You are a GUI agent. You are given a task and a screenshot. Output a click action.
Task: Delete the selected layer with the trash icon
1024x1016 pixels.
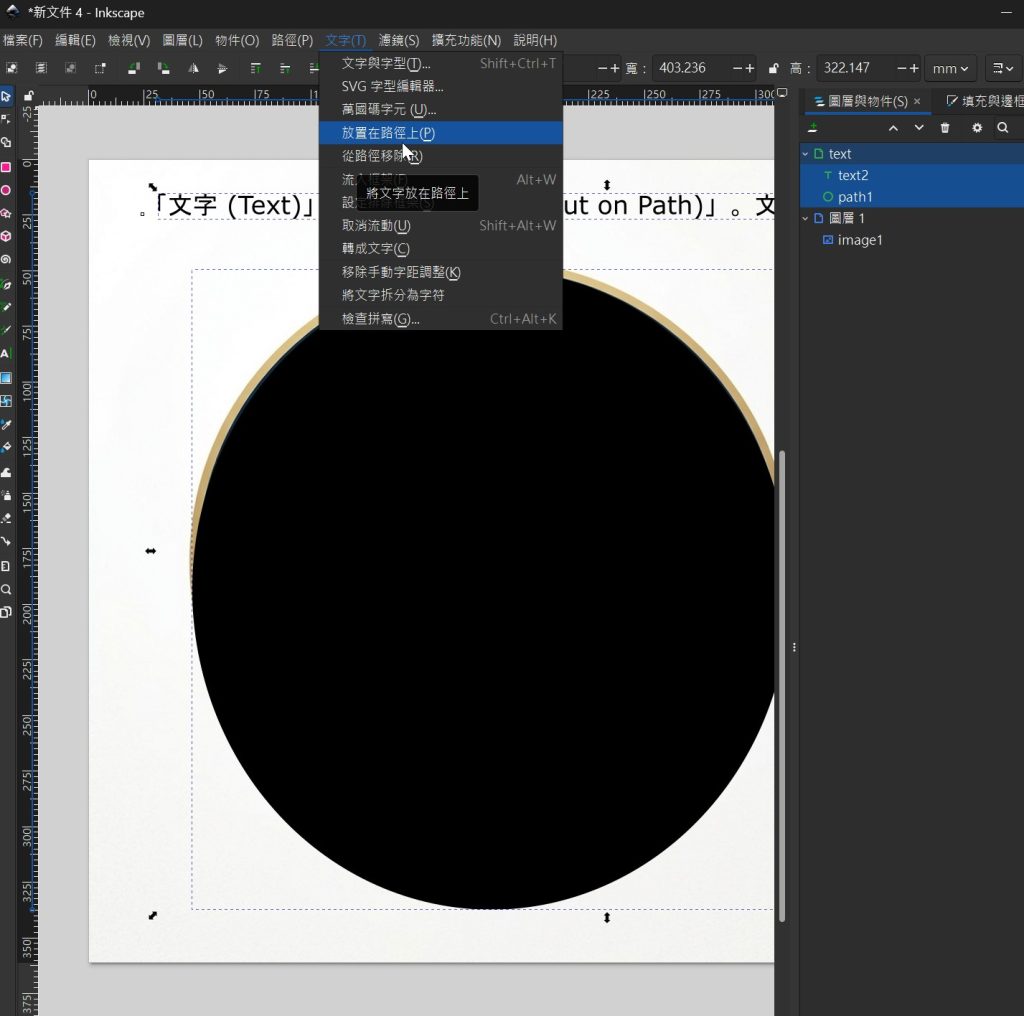pyautogui.click(x=945, y=128)
